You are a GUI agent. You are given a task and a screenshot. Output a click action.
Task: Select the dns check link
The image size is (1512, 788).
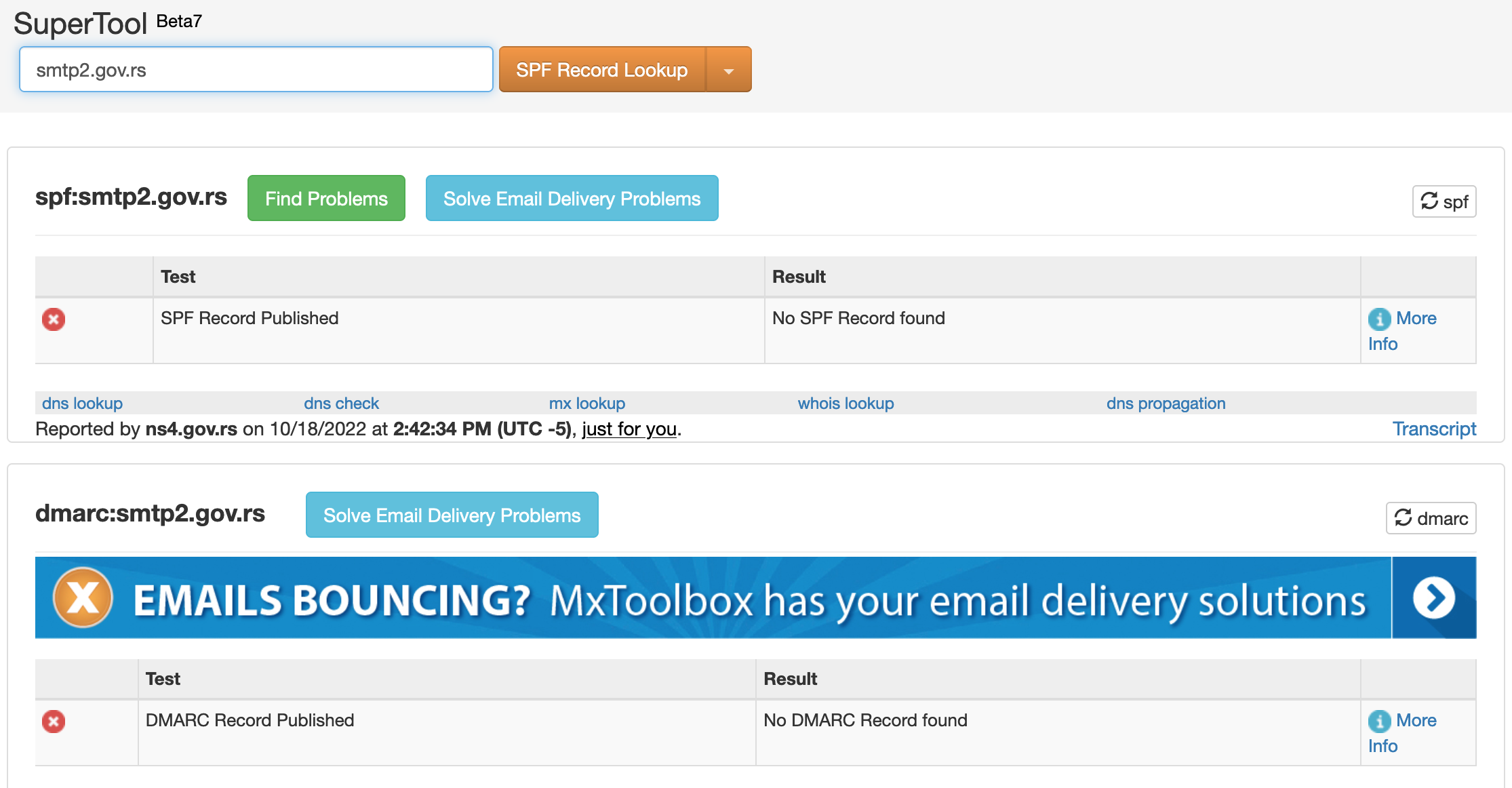pos(340,404)
